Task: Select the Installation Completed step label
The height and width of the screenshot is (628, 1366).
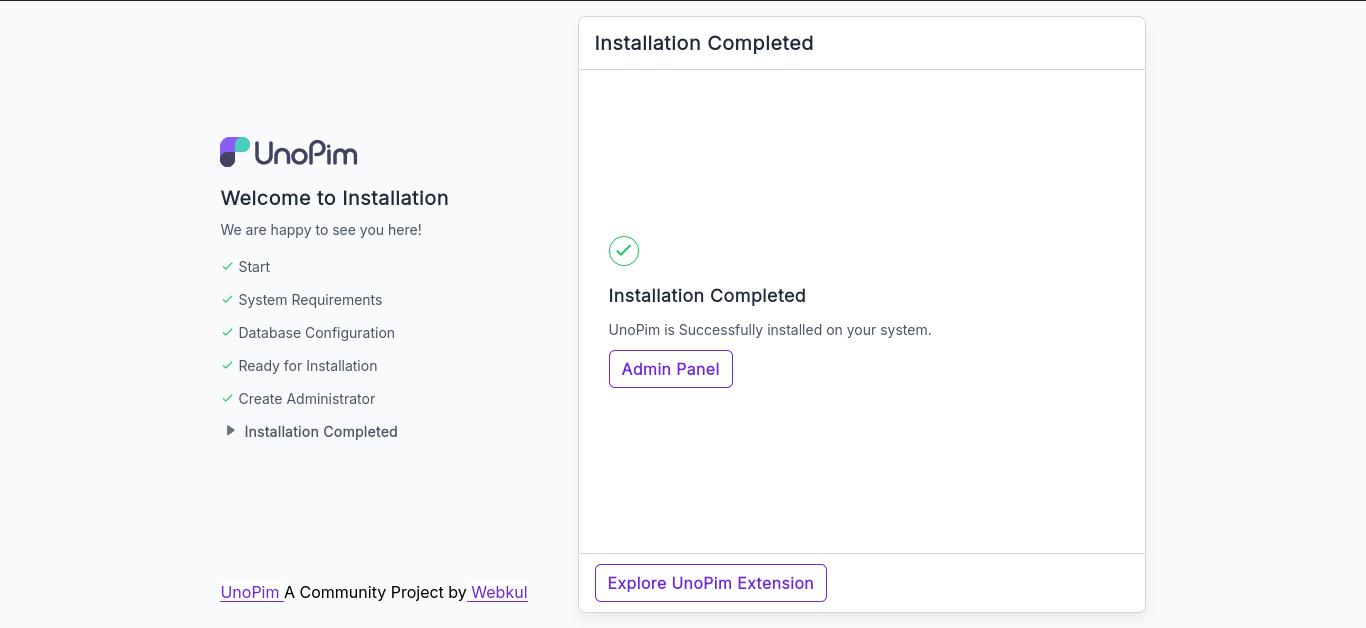Action: pyautogui.click(x=321, y=432)
